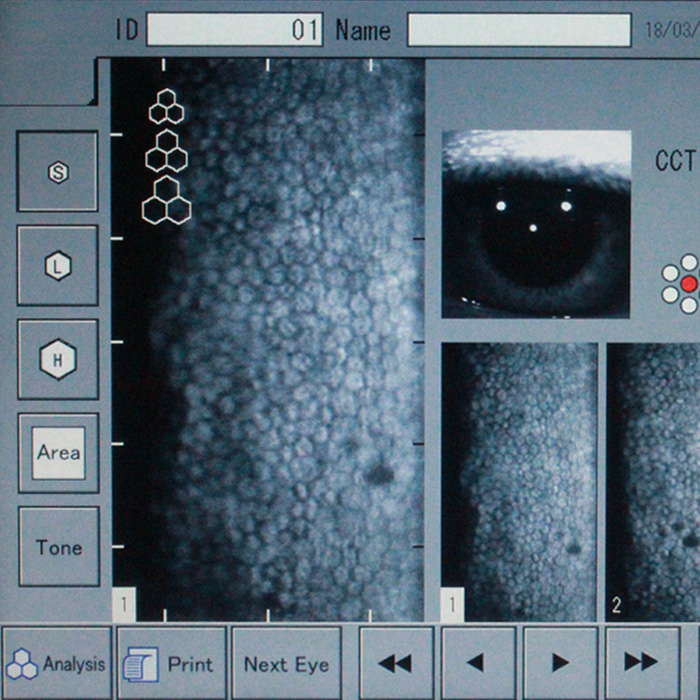Select the upper-left white fixation point
Screen dimensions: 700x700
coord(670,273)
